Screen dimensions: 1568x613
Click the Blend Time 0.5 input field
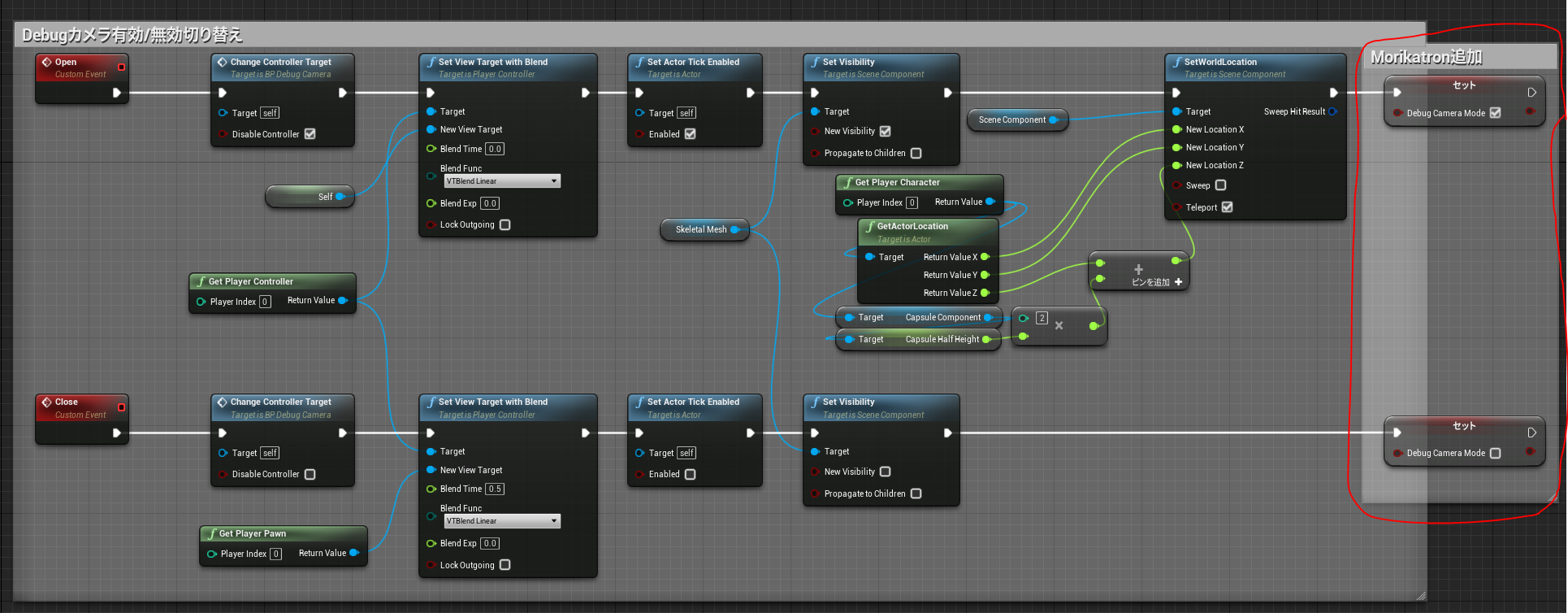495,489
